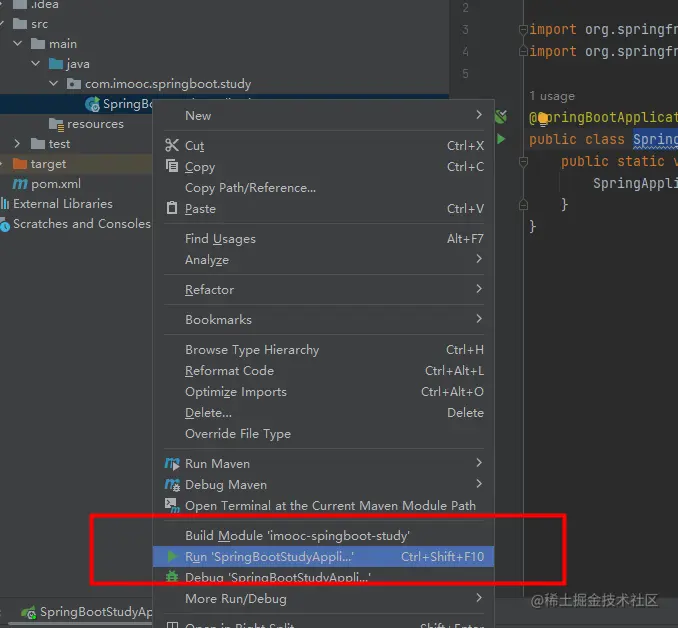Click the Debug bug icon in menu
Screen dimensions: 678x628
tap(172, 577)
